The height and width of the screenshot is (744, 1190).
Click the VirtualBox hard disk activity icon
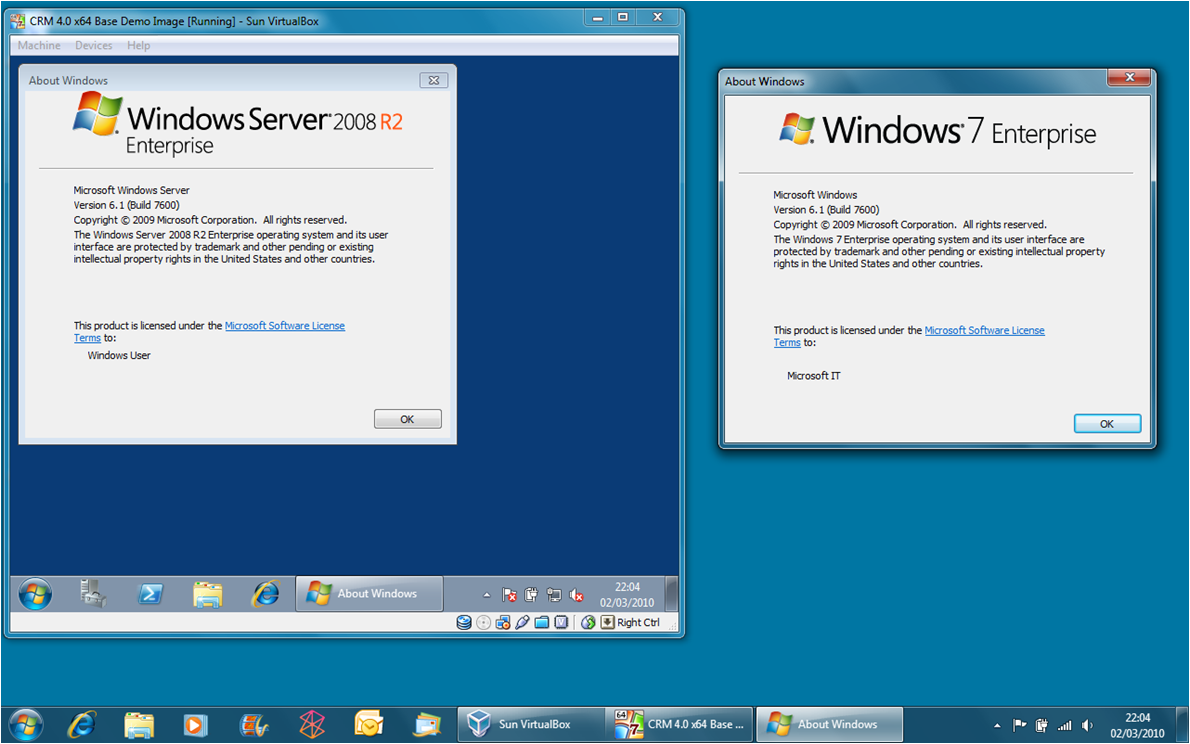coord(464,622)
